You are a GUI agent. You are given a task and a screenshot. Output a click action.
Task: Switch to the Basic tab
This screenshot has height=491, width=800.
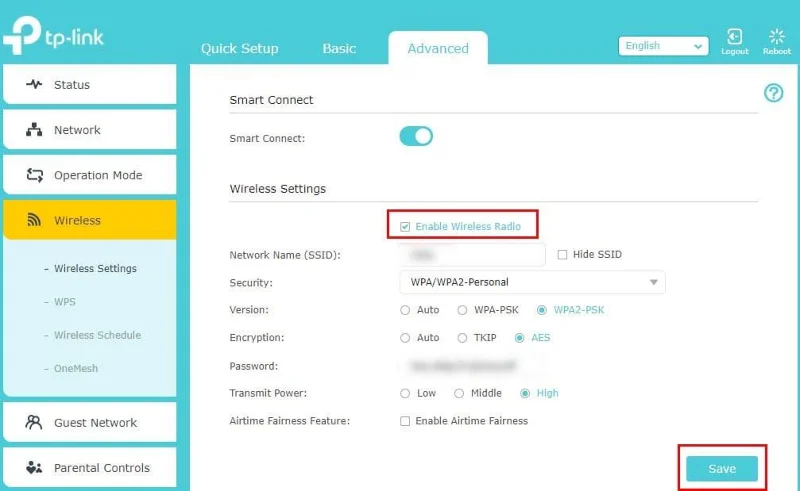click(339, 48)
